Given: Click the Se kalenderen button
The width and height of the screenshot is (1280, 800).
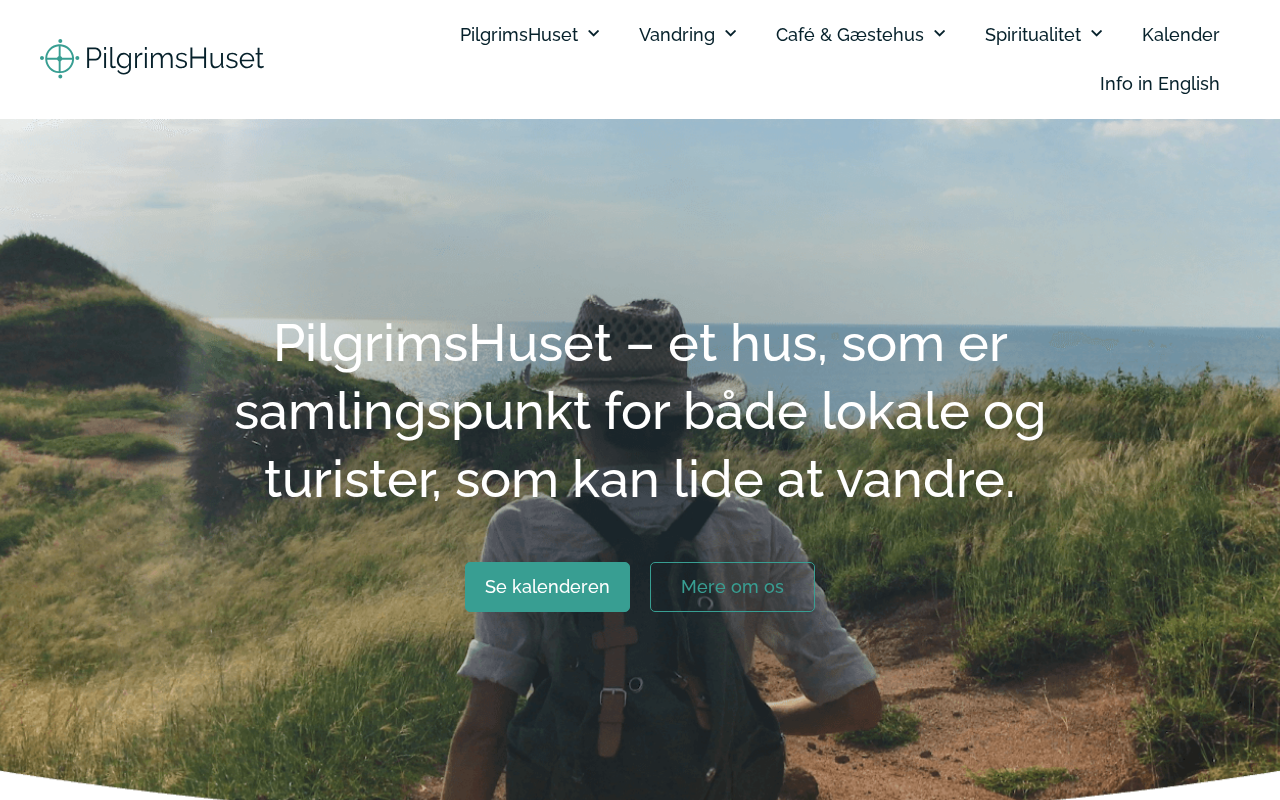Looking at the screenshot, I should pyautogui.click(x=547, y=587).
